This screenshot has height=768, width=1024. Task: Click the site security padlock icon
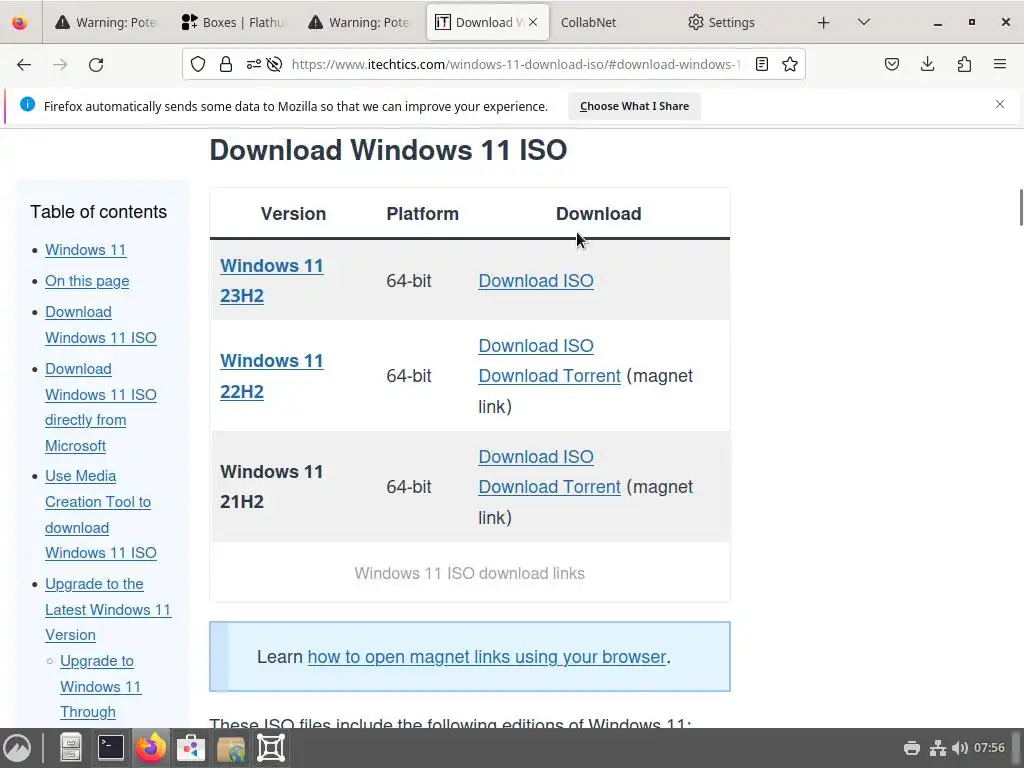(226, 64)
